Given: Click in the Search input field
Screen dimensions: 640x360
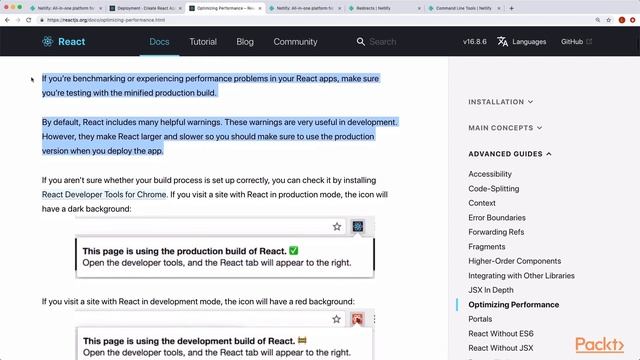Looking at the screenshot, I should 382,42.
